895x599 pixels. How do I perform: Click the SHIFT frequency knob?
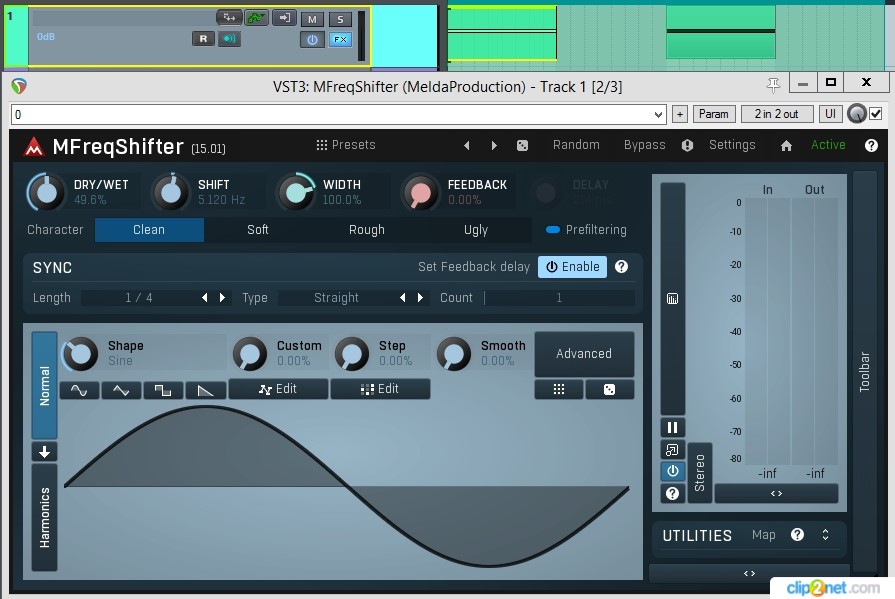pyautogui.click(x=171, y=192)
